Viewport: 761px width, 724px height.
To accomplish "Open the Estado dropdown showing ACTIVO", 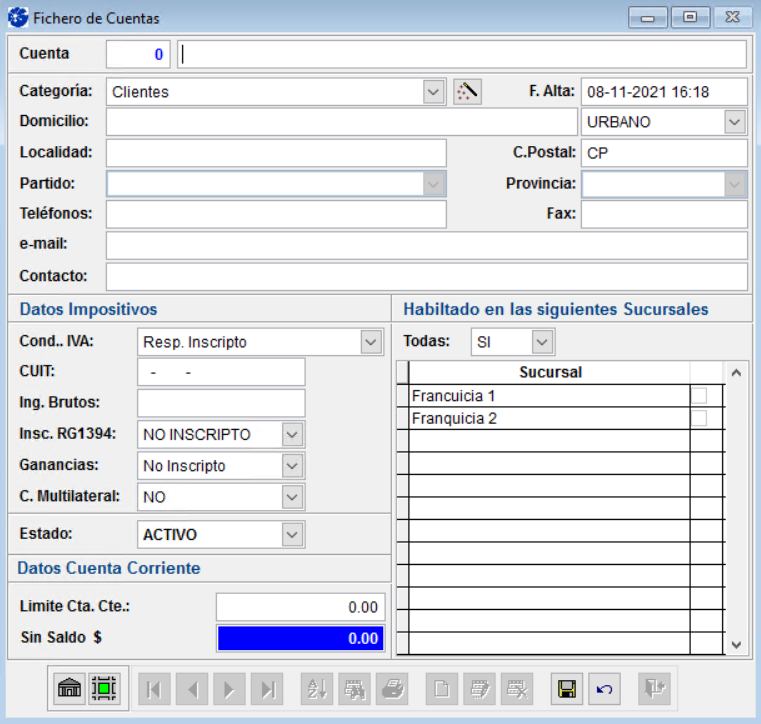I will coord(292,535).
